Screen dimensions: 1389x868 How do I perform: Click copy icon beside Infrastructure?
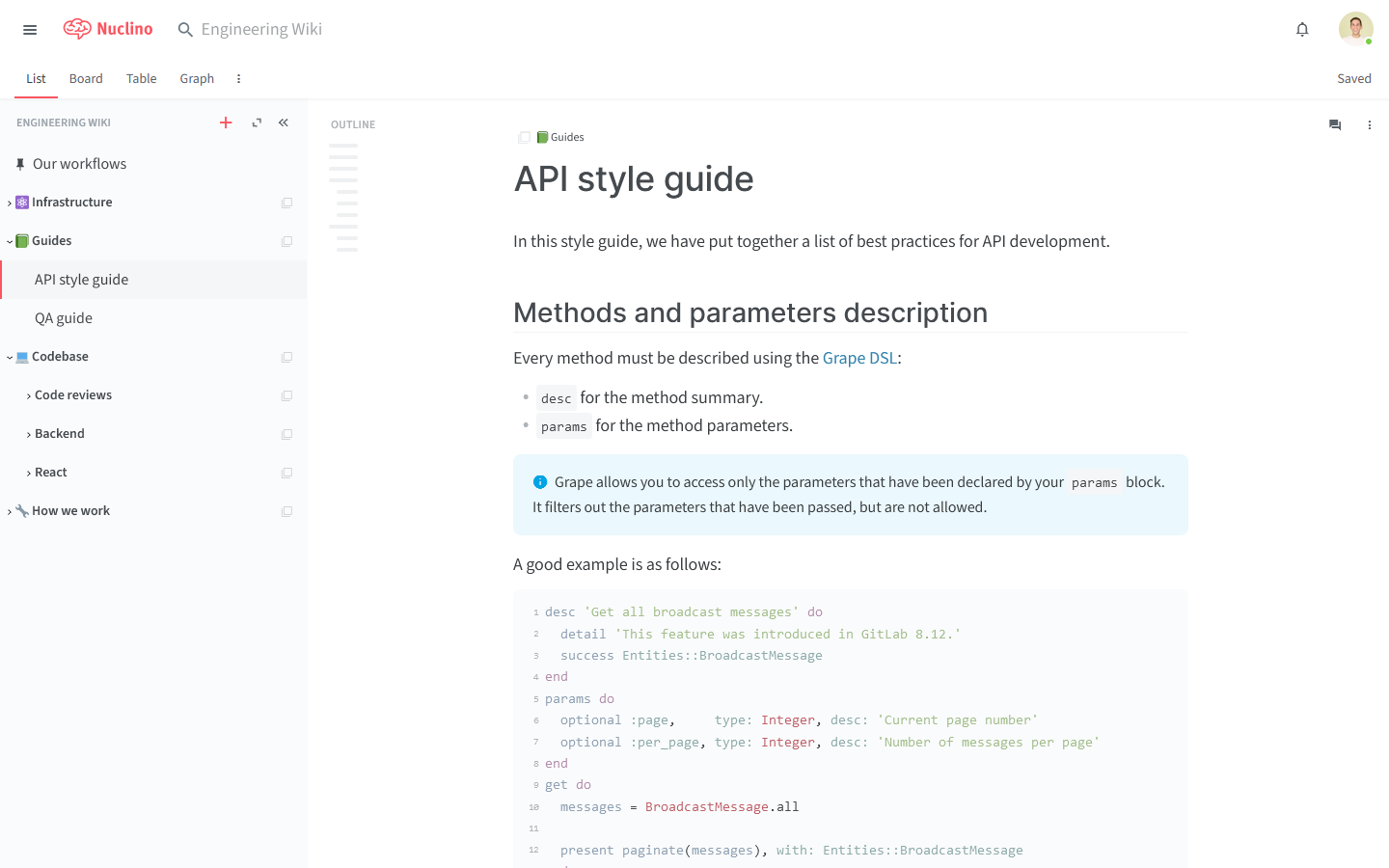[x=286, y=203]
